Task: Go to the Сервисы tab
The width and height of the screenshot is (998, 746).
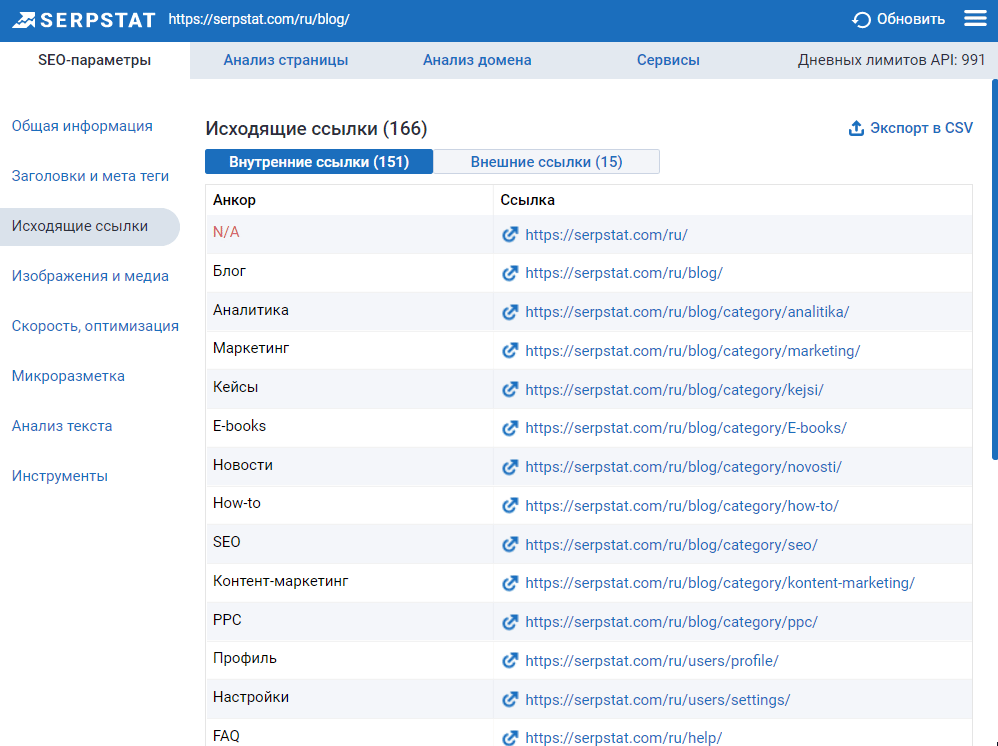Action: click(668, 60)
